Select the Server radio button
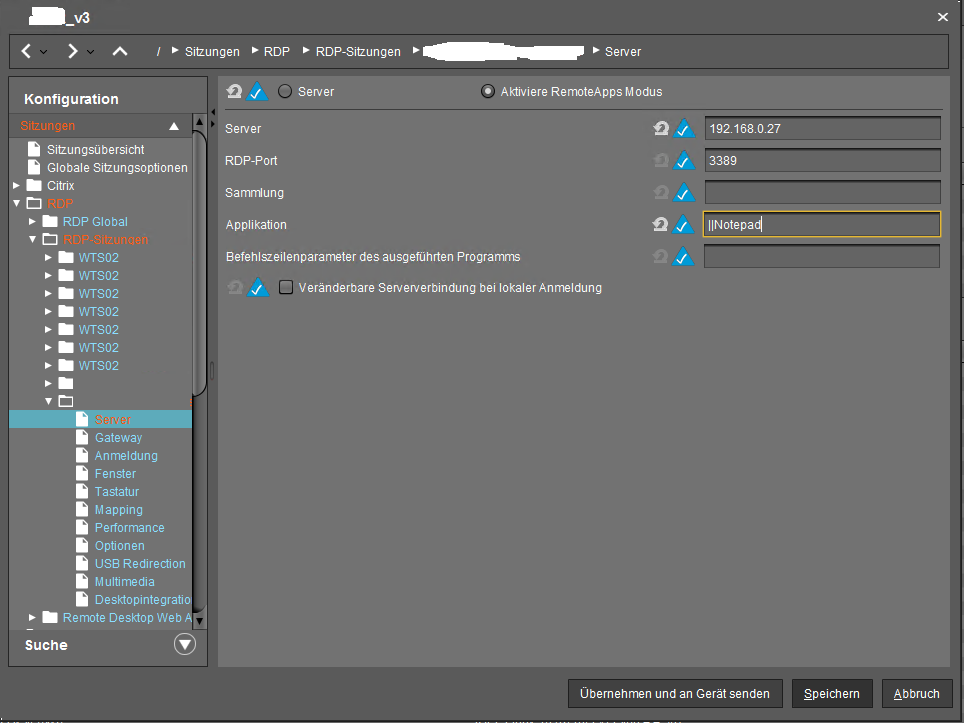 [285, 91]
